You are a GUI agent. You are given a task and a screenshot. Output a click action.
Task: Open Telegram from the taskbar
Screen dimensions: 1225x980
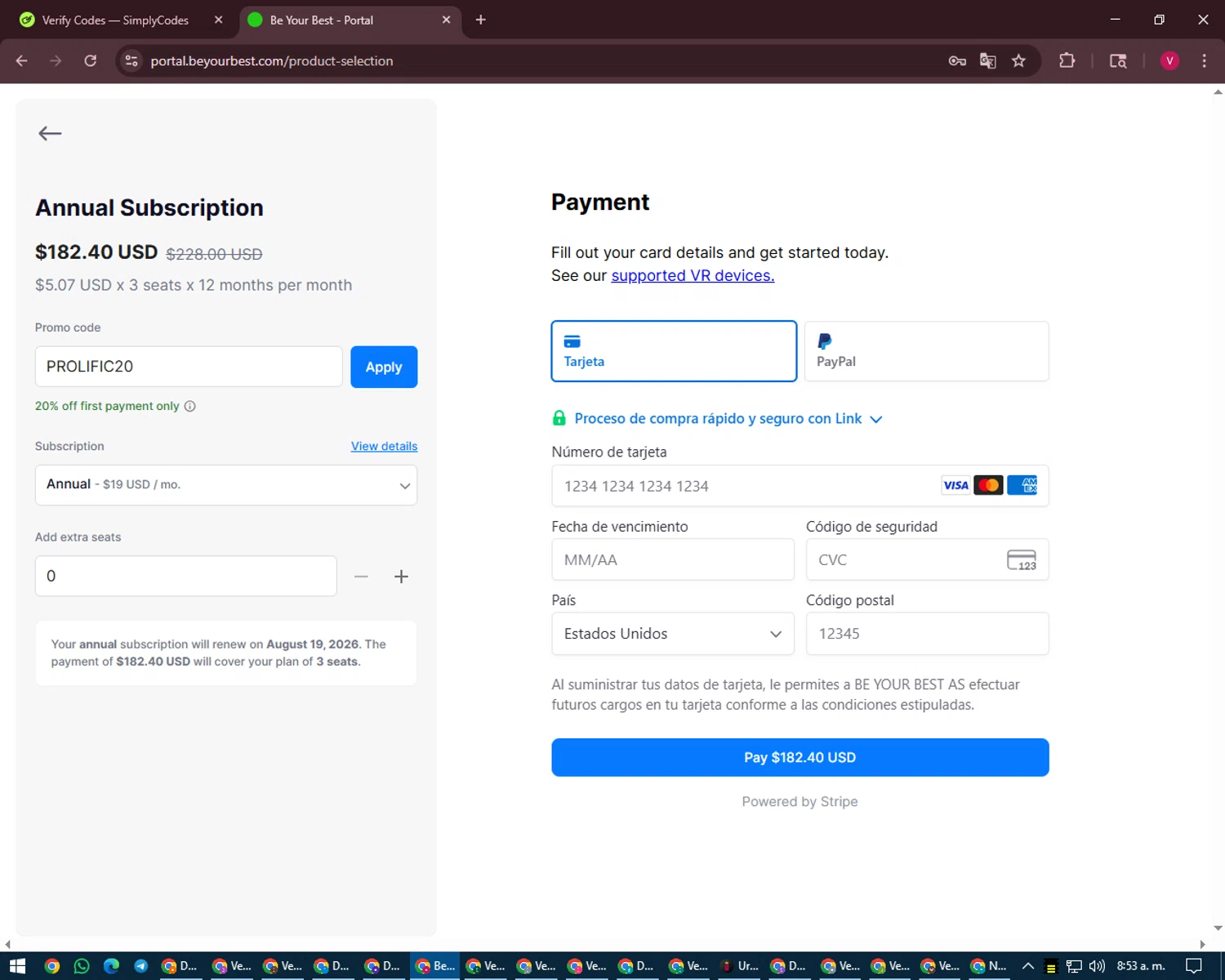coord(141,966)
